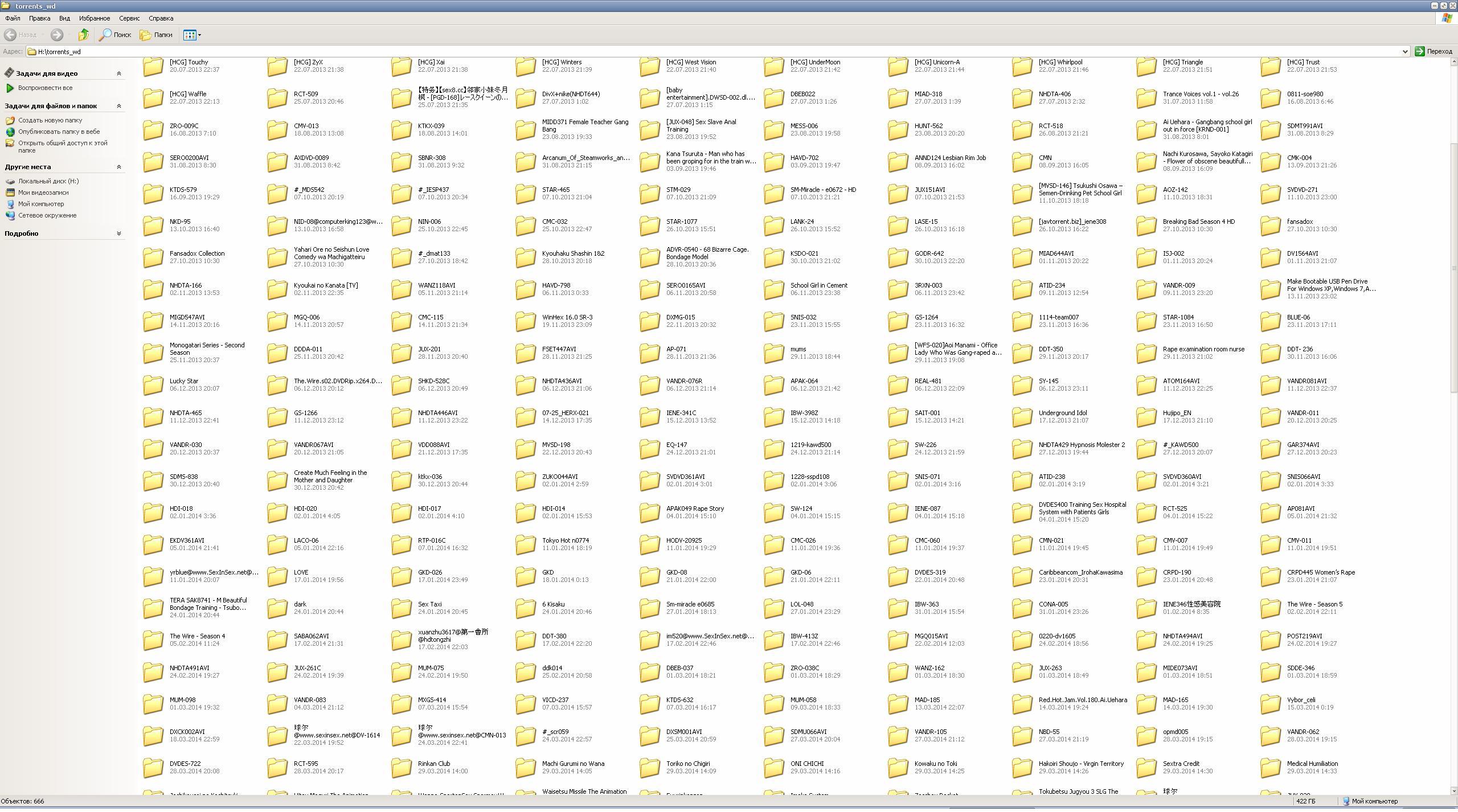Click the Views icon in toolbar
Viewport: 1458px width, 812px height.
(x=190, y=35)
